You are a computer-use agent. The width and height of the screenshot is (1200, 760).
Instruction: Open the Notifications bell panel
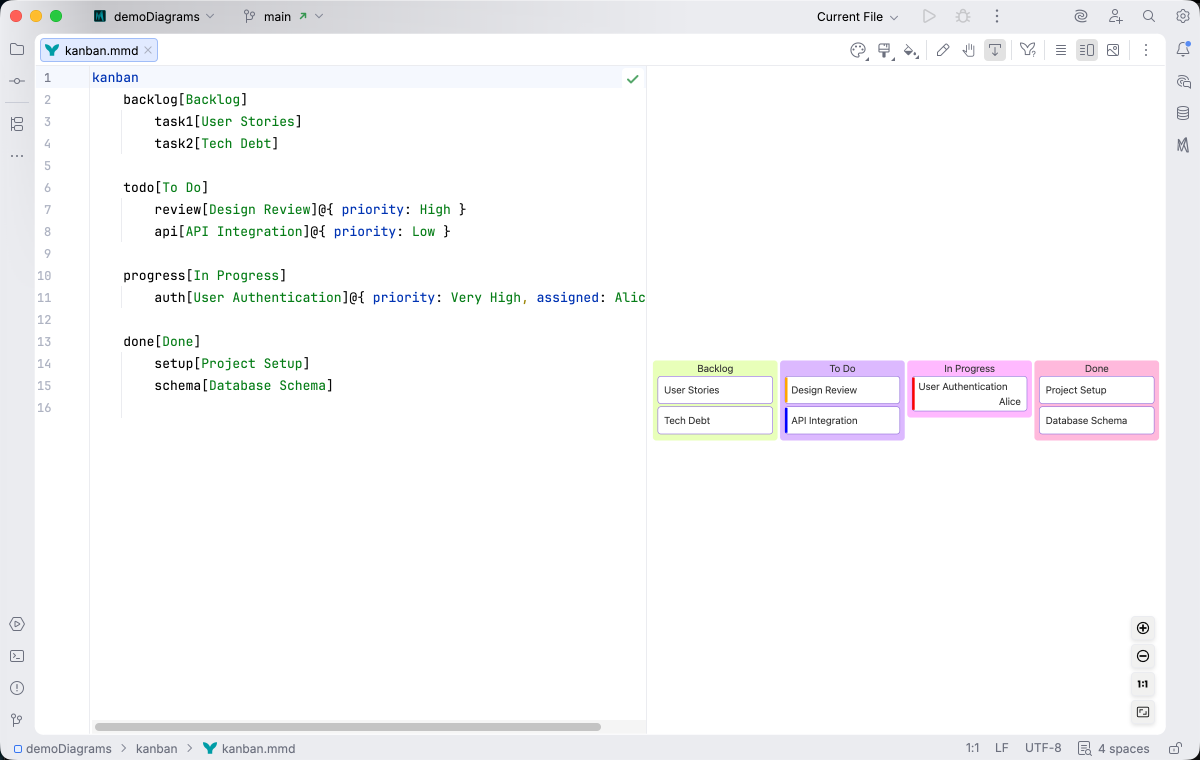pyautogui.click(x=1183, y=49)
